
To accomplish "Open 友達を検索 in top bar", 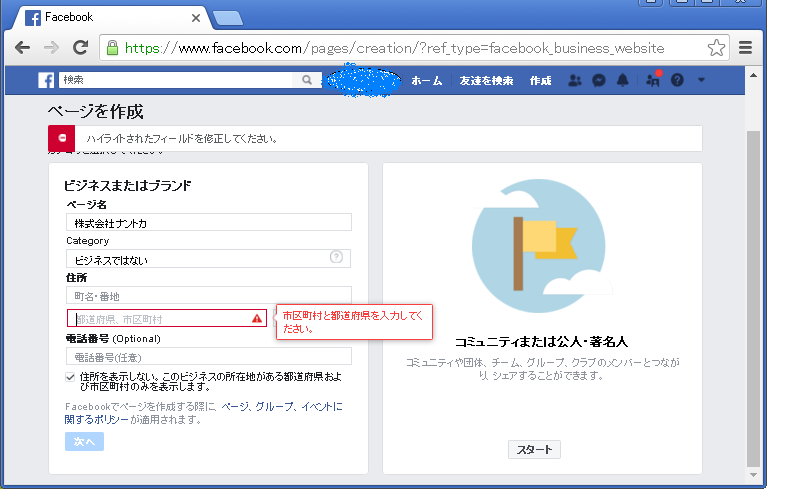I will [x=486, y=81].
